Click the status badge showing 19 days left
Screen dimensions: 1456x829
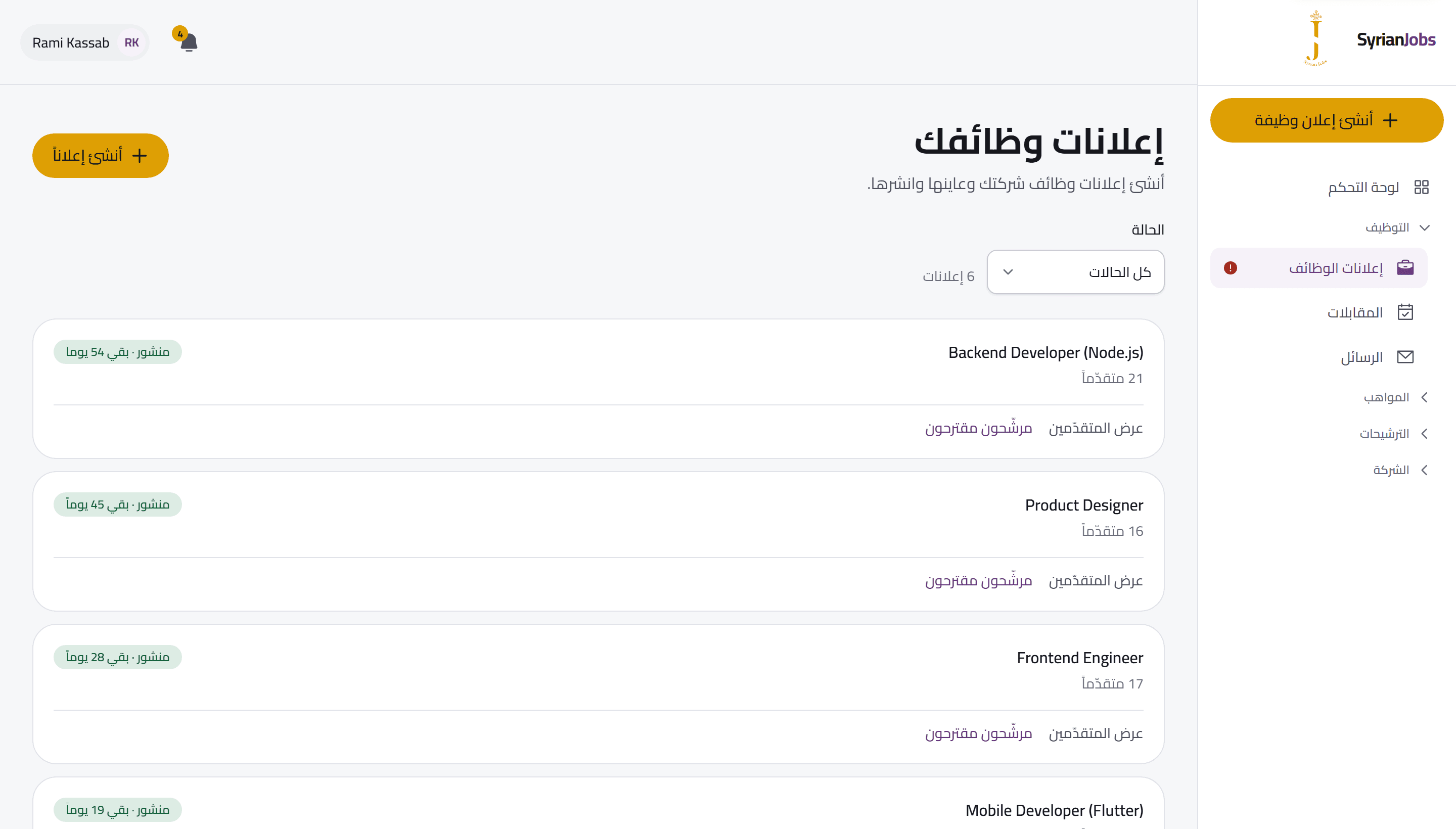tap(118, 810)
